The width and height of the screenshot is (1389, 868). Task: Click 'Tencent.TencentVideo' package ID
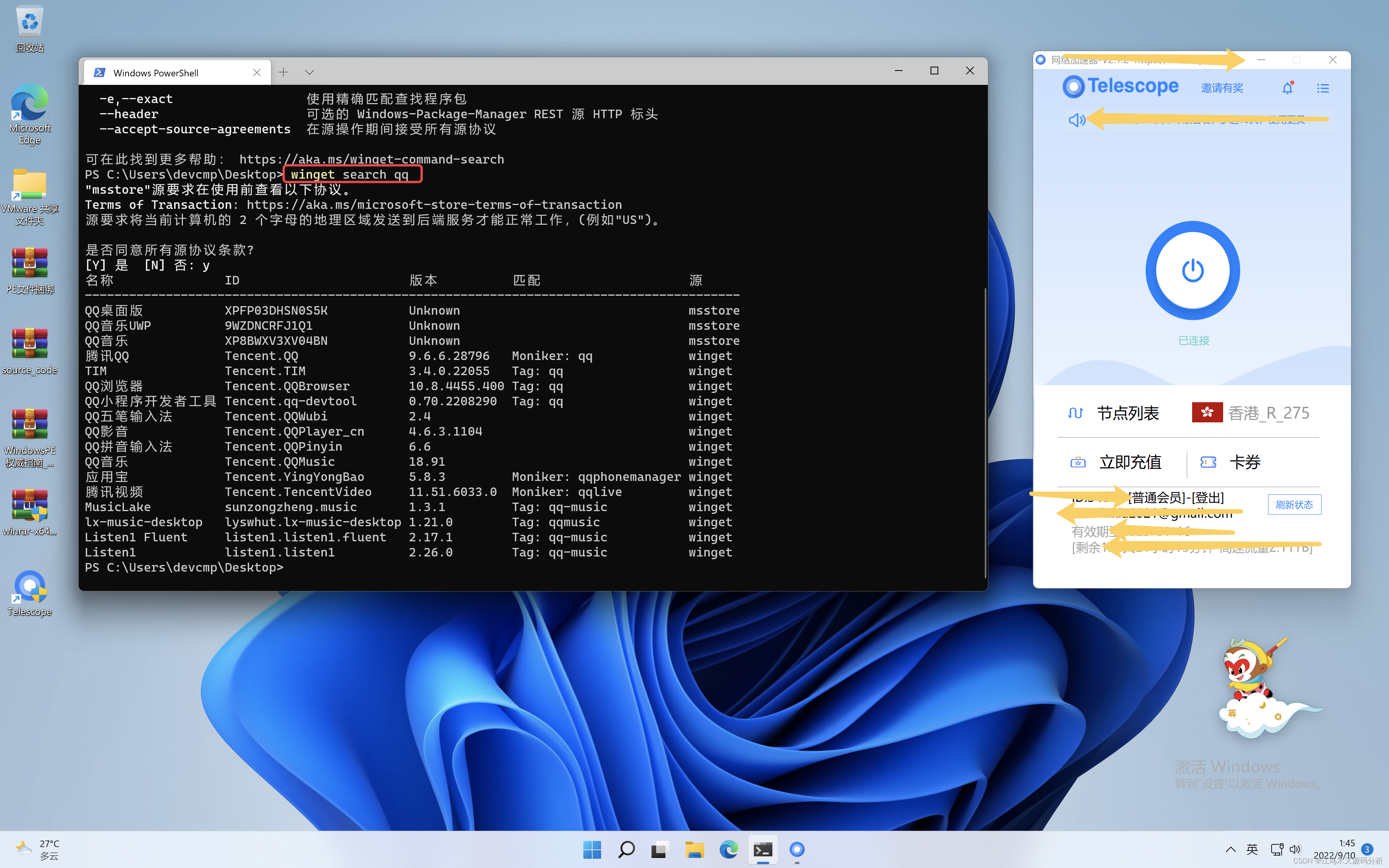[298, 492]
